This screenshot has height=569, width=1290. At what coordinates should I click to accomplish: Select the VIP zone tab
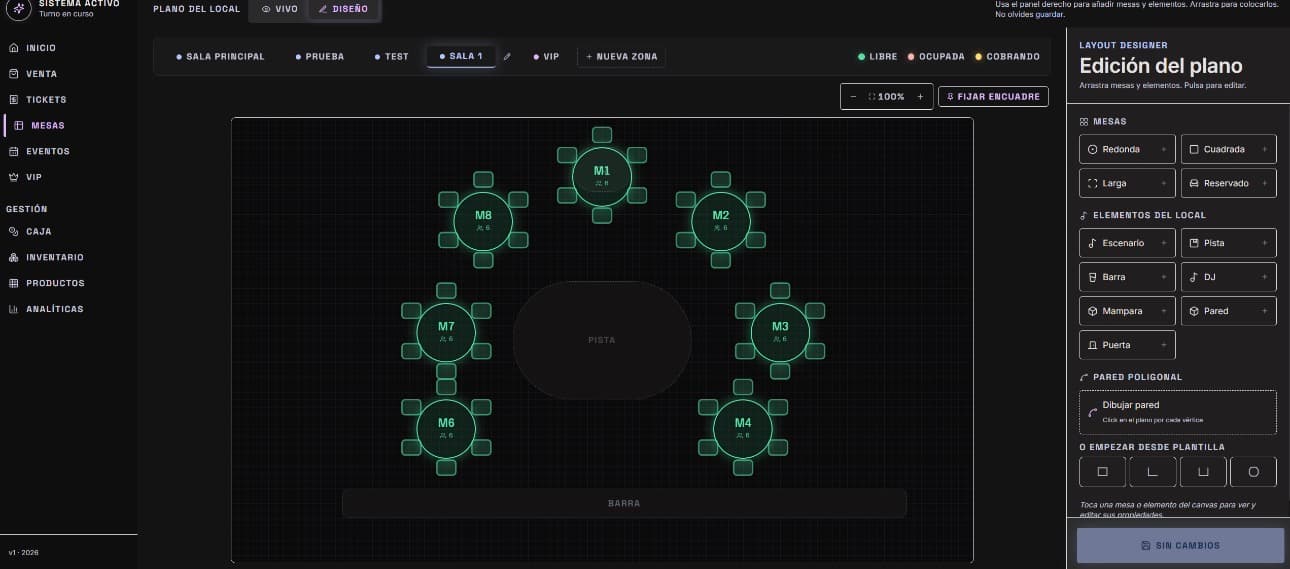pos(546,57)
